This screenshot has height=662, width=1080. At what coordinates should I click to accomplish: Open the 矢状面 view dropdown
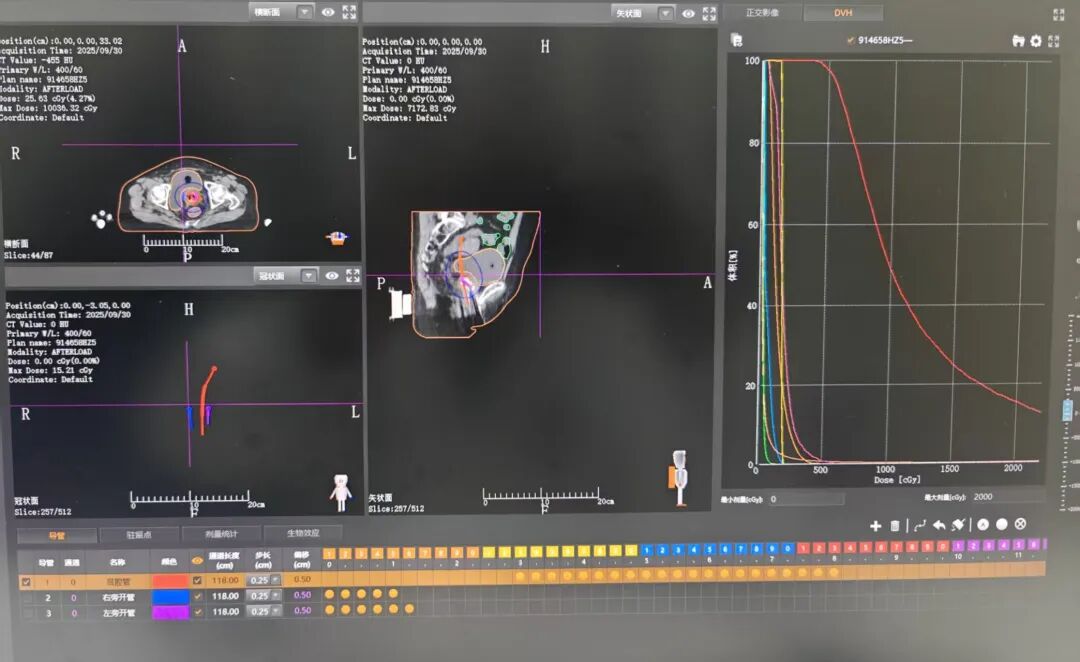[665, 13]
